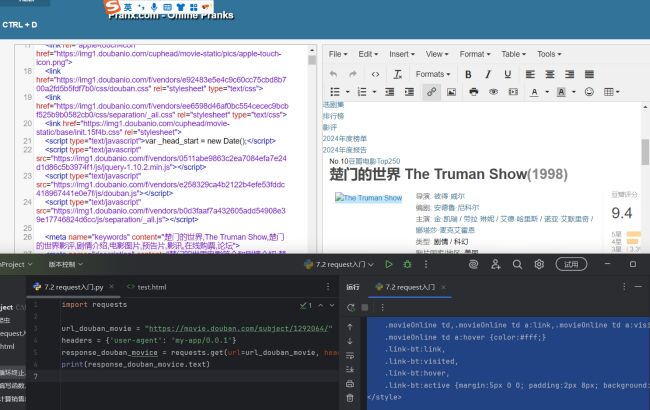Click the numbered list icon

tap(362, 92)
